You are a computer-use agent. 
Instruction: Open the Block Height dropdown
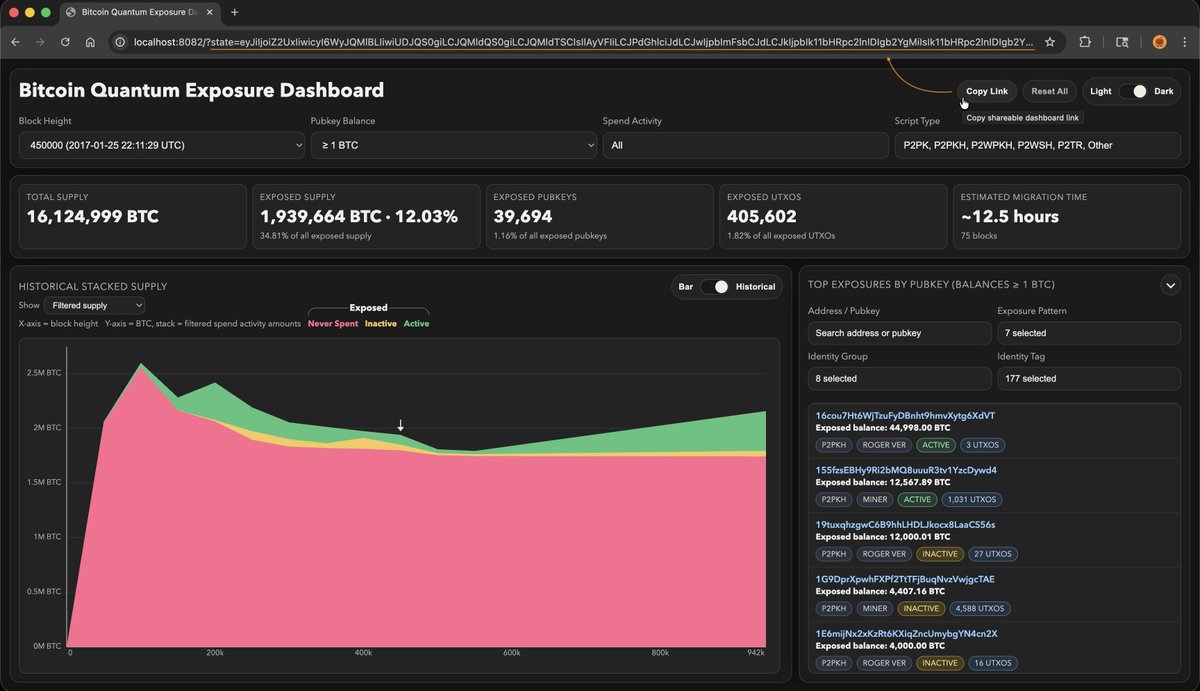[x=161, y=145]
